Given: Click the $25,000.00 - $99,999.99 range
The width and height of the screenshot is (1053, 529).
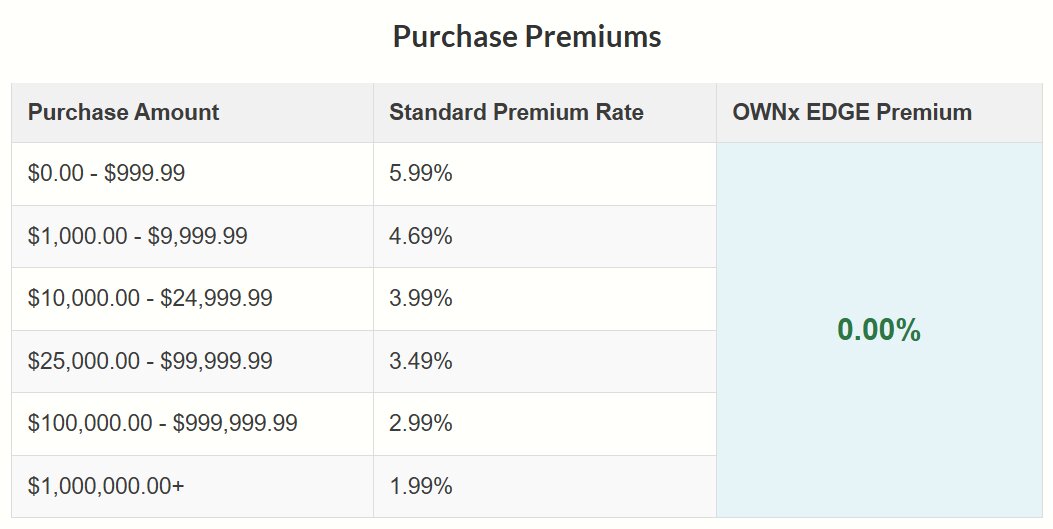Looking at the screenshot, I should (150, 361).
